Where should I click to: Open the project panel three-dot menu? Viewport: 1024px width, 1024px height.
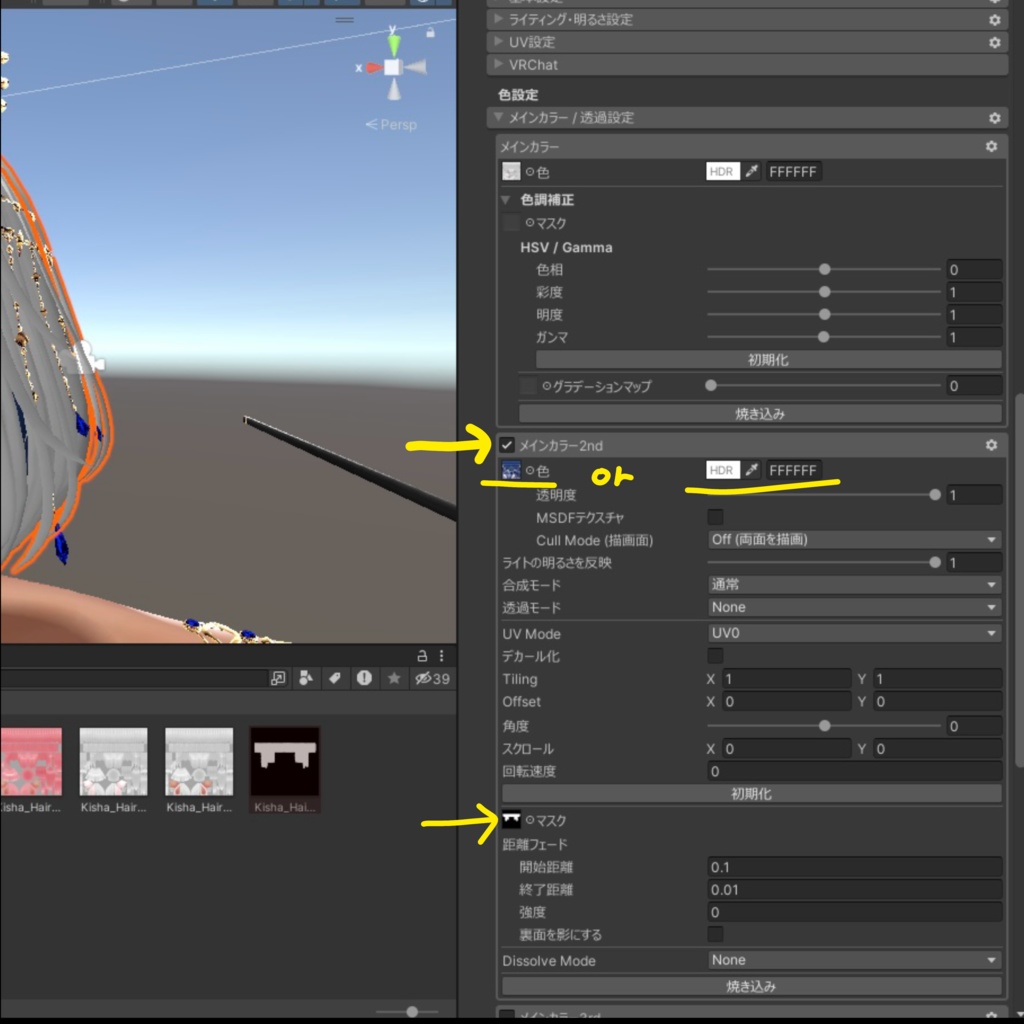click(x=441, y=656)
